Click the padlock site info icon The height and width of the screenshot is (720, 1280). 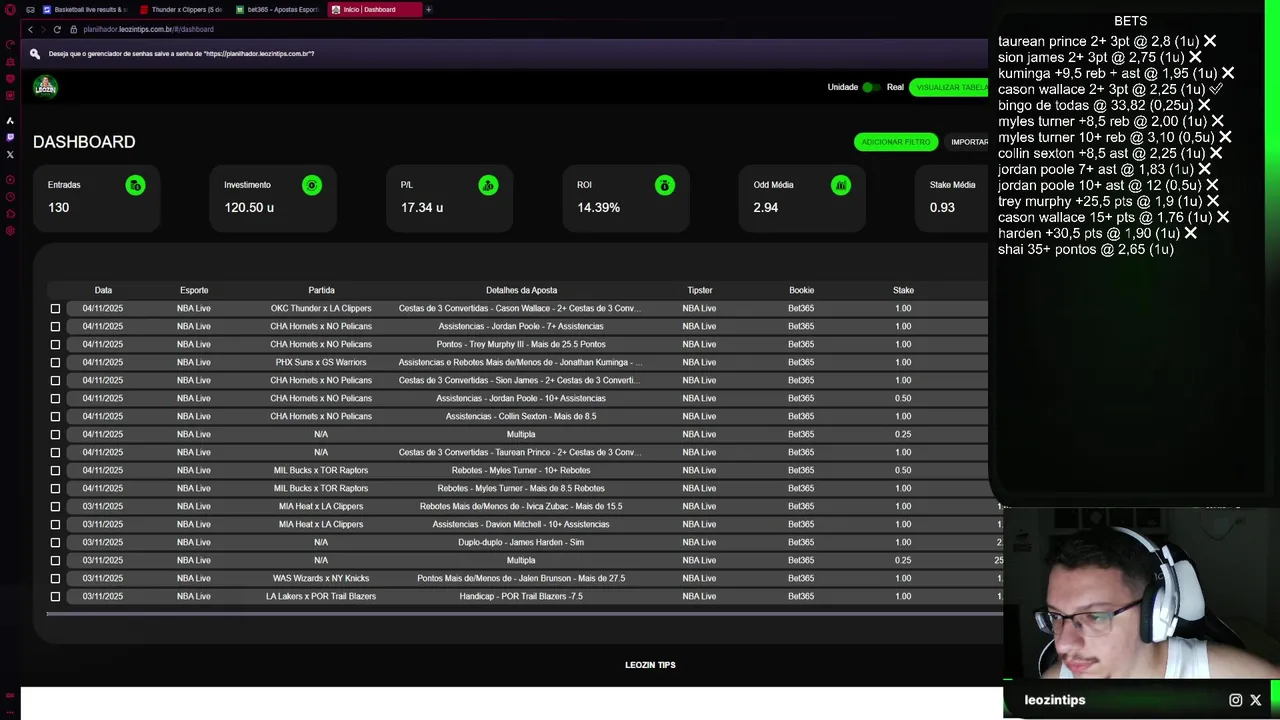pos(73,29)
